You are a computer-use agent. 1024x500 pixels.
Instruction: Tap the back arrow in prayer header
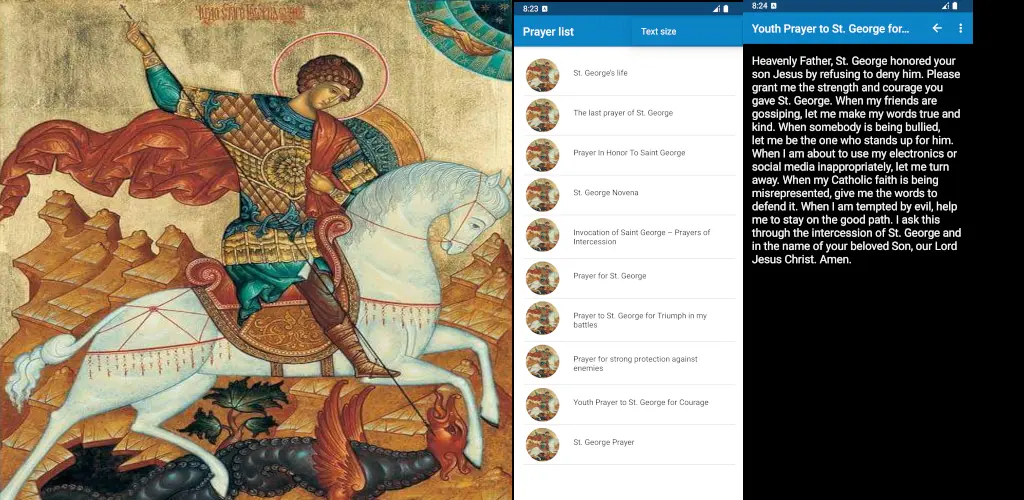937,29
